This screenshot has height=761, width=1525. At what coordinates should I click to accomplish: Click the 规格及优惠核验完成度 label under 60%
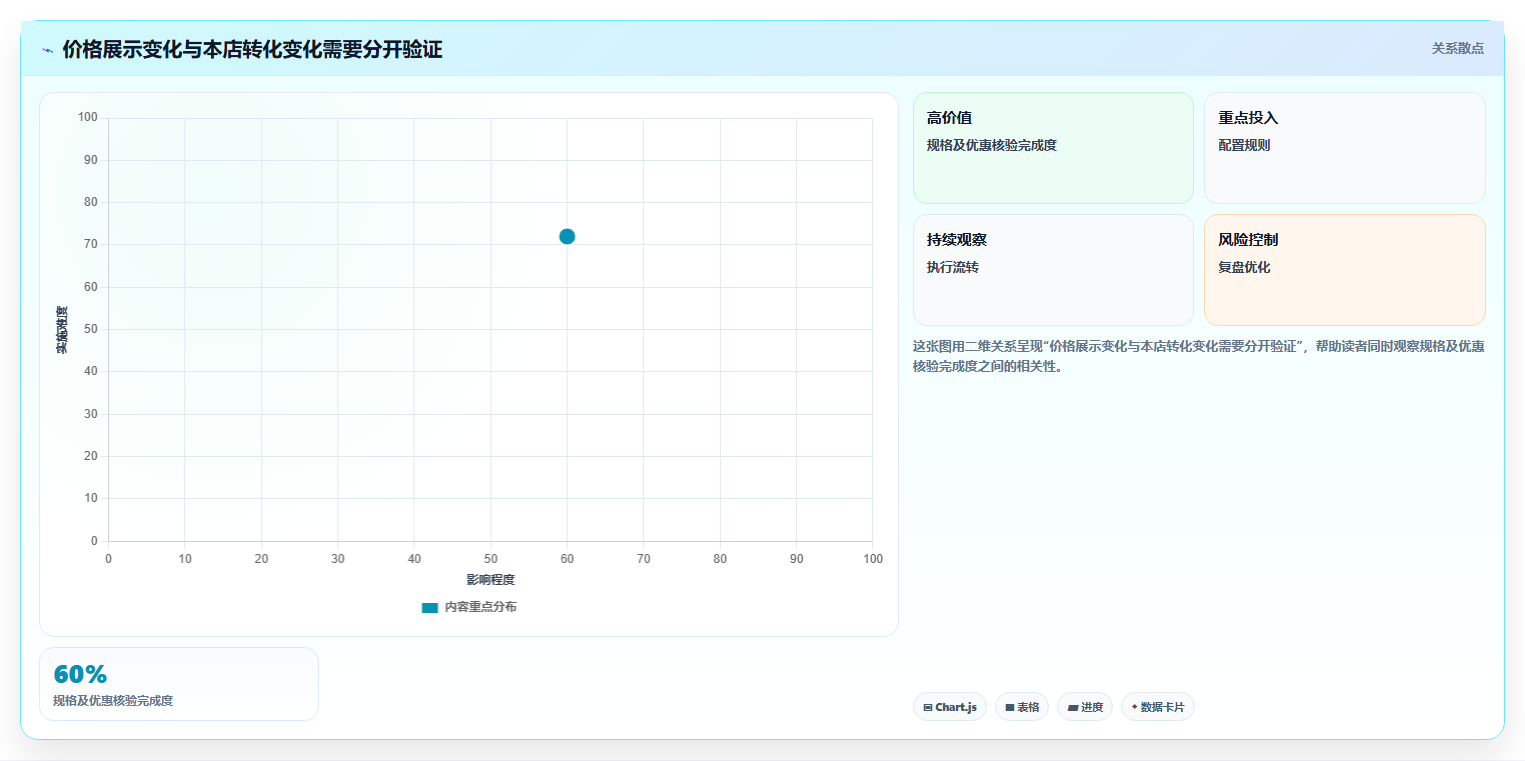(x=113, y=701)
